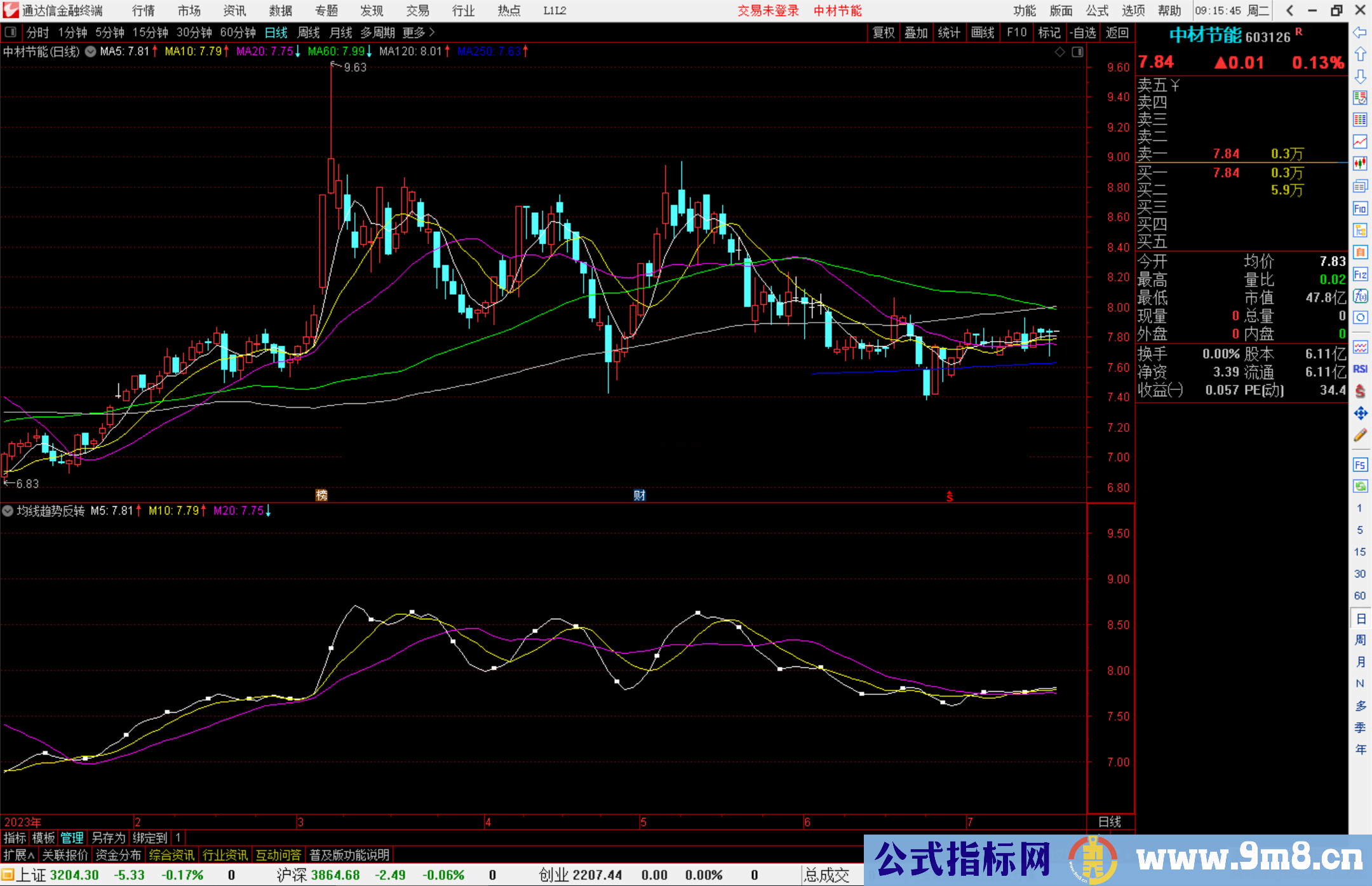
Task: Open F10 company data from right sidebar icon
Action: (x=1361, y=208)
